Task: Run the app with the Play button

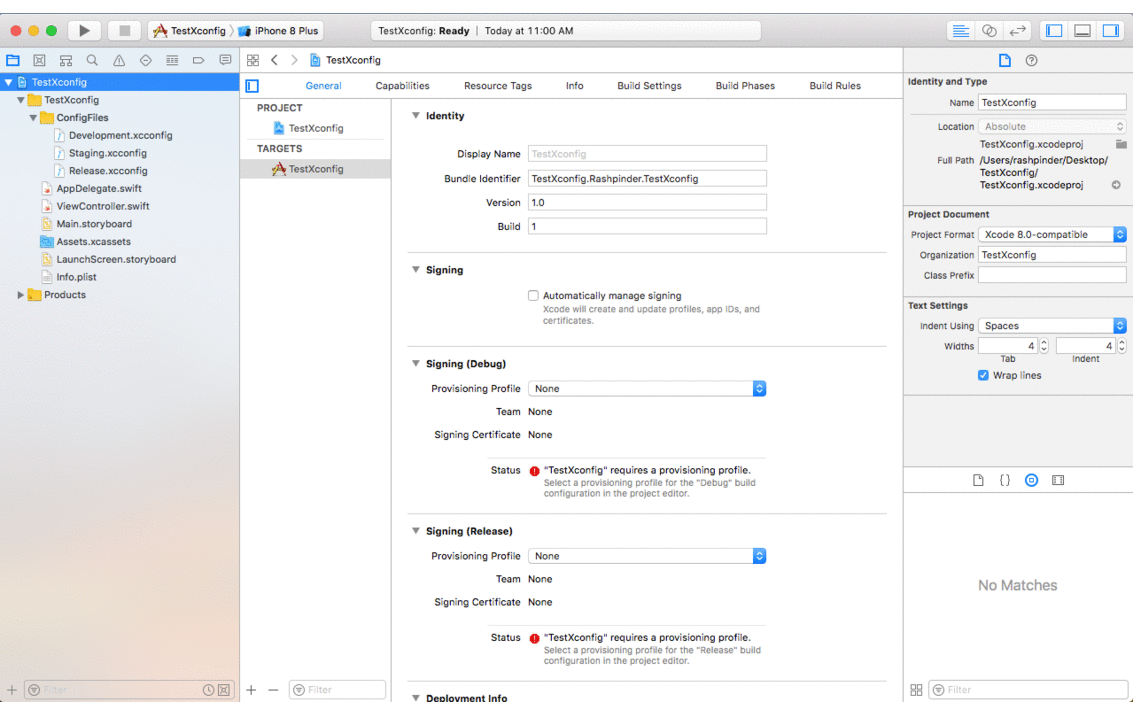Action: [84, 30]
